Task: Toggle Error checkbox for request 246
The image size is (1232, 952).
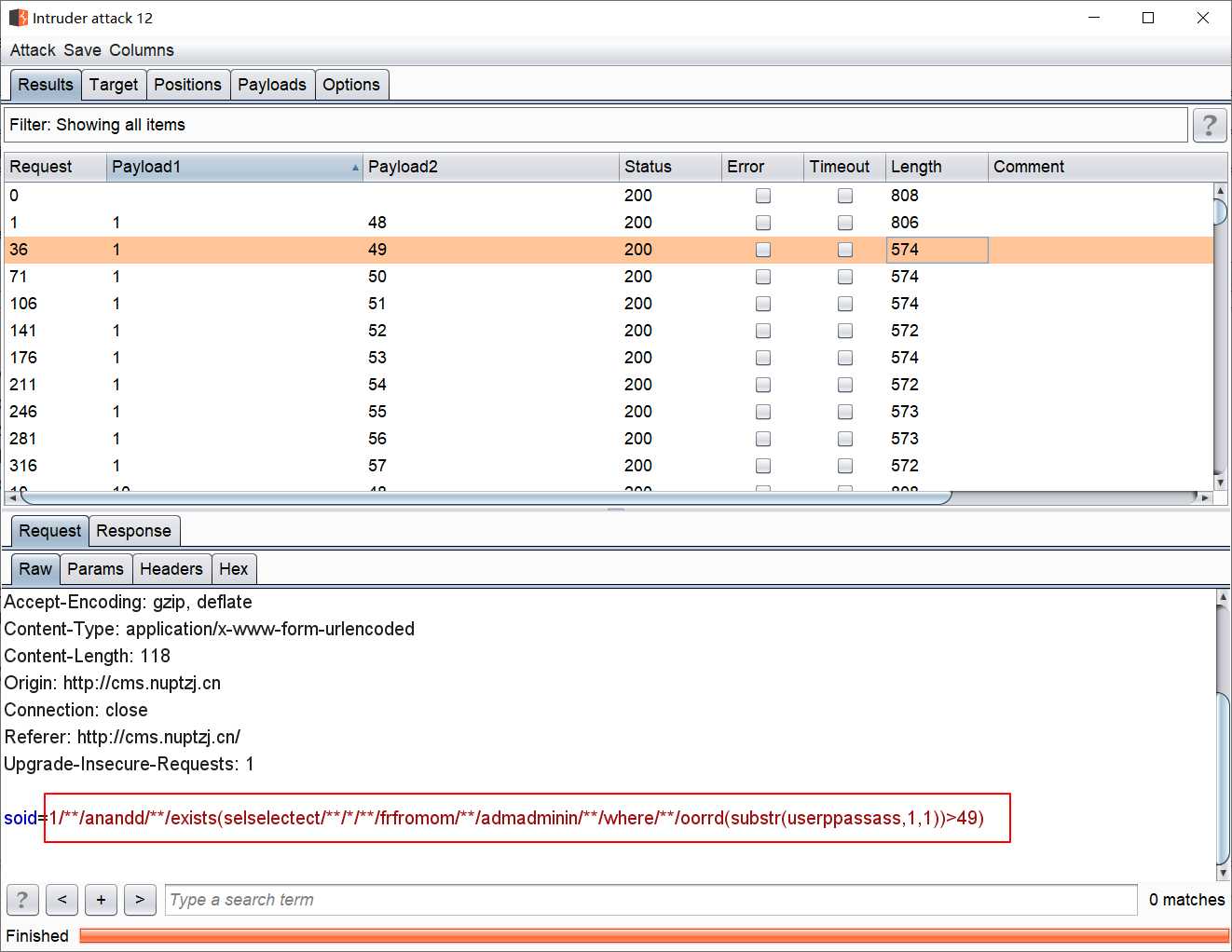Action: tap(763, 412)
